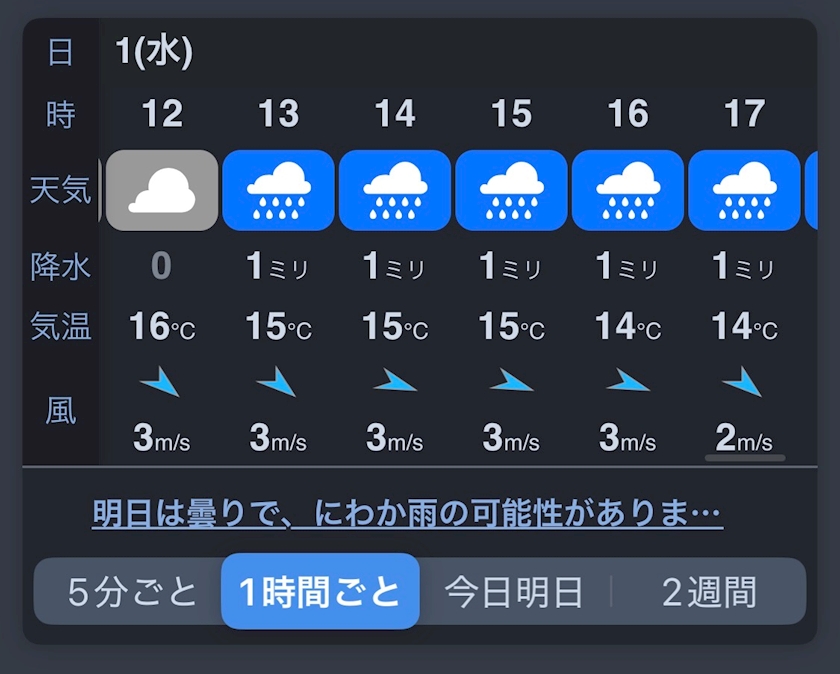Screen dimensions: 840x674
Task: Click the rain icon for 16 o'clock
Action: click(628, 190)
